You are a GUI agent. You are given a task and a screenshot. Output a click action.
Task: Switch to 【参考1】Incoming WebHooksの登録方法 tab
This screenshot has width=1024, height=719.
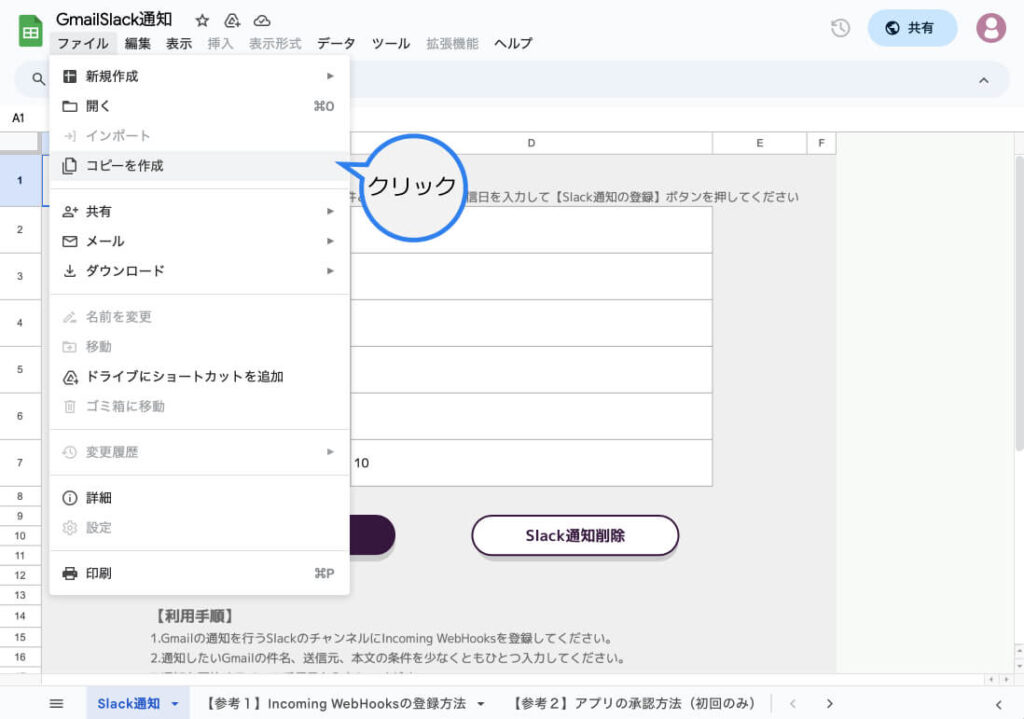click(334, 703)
